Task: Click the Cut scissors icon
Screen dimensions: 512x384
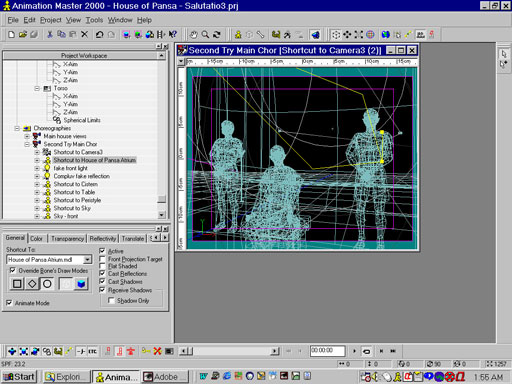Action: pos(50,34)
